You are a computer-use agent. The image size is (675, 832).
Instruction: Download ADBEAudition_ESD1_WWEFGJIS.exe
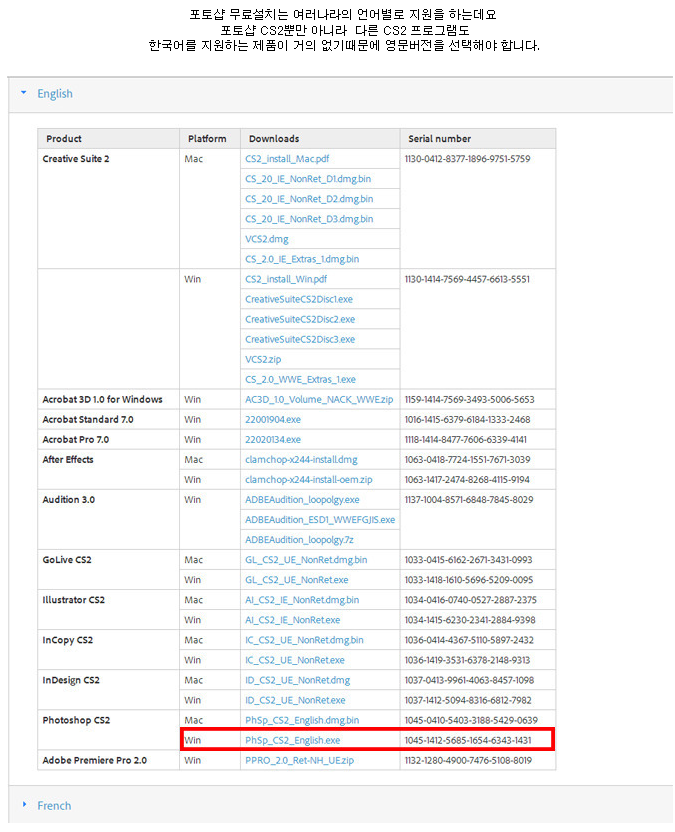pyautogui.click(x=320, y=520)
